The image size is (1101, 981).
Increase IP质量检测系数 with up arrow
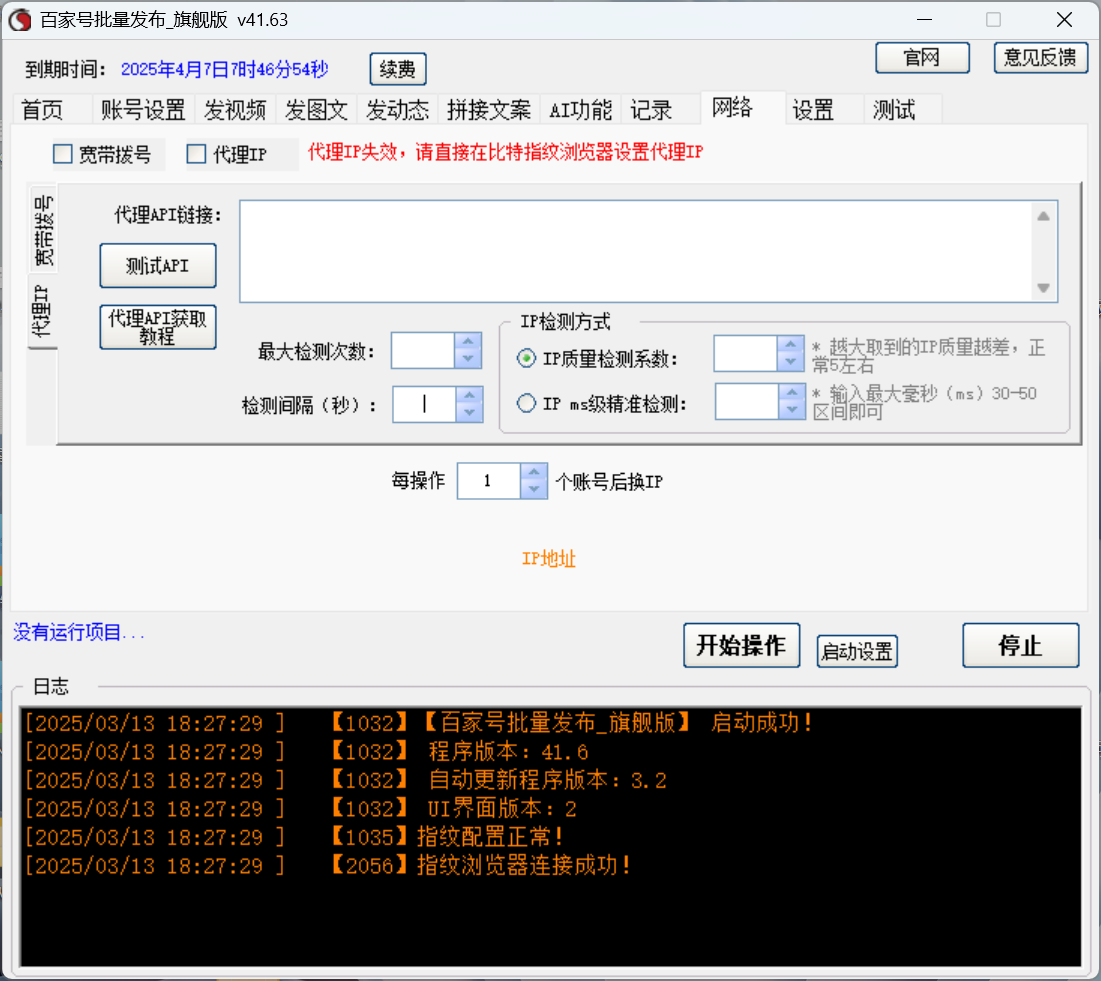791,344
